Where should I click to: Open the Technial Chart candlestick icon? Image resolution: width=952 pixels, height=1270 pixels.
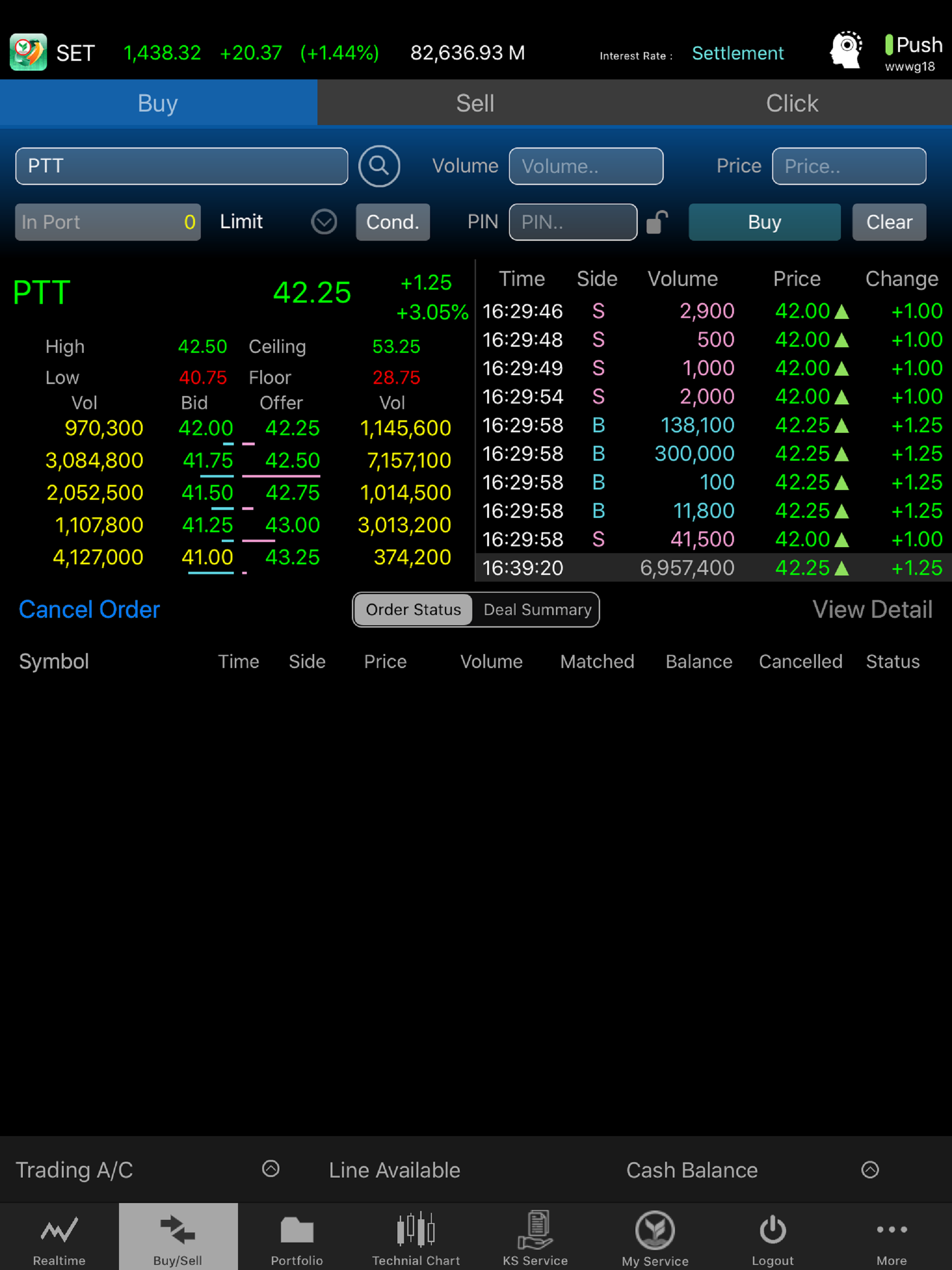(x=416, y=1229)
